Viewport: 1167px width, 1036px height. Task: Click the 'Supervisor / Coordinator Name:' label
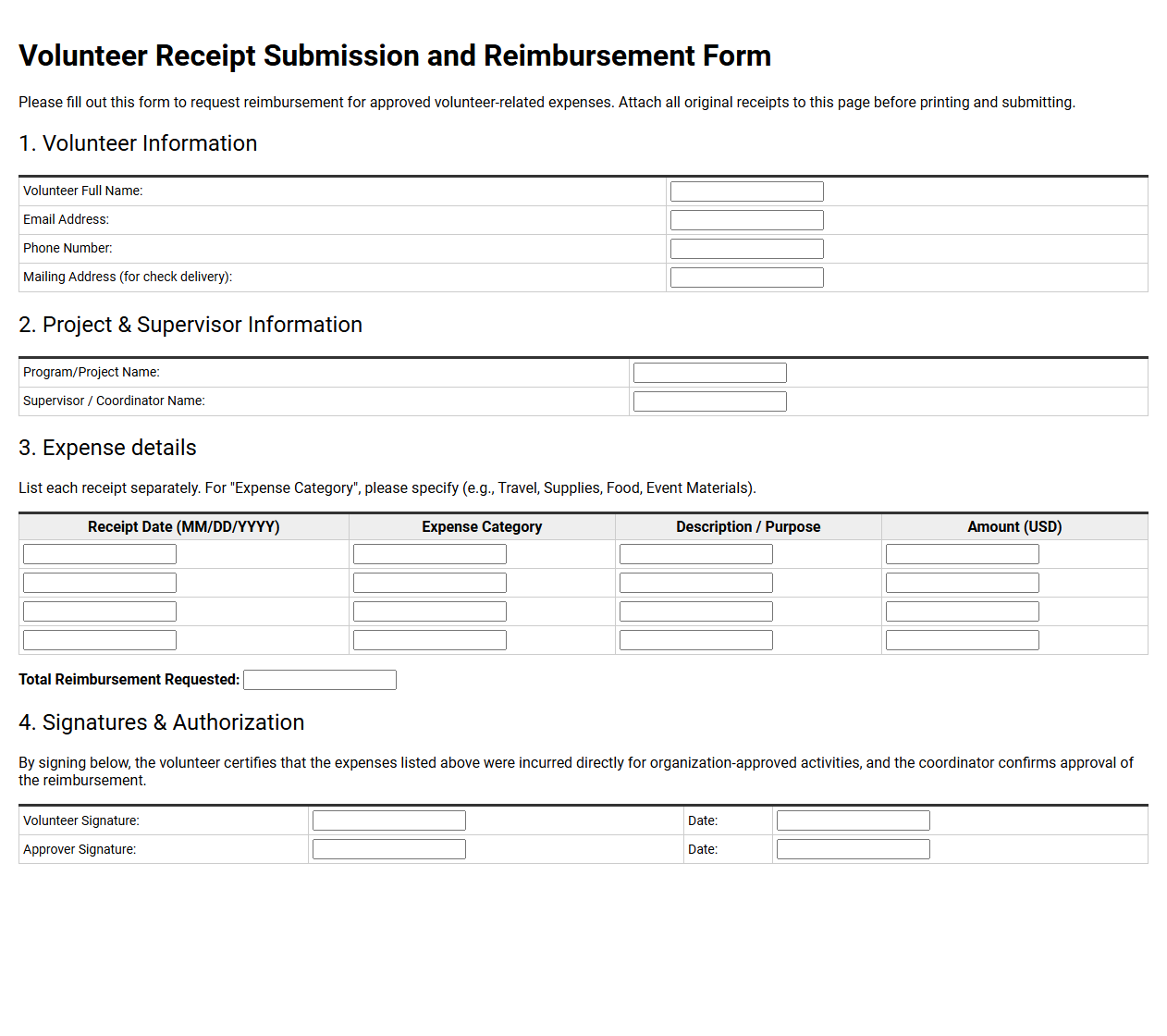[114, 401]
